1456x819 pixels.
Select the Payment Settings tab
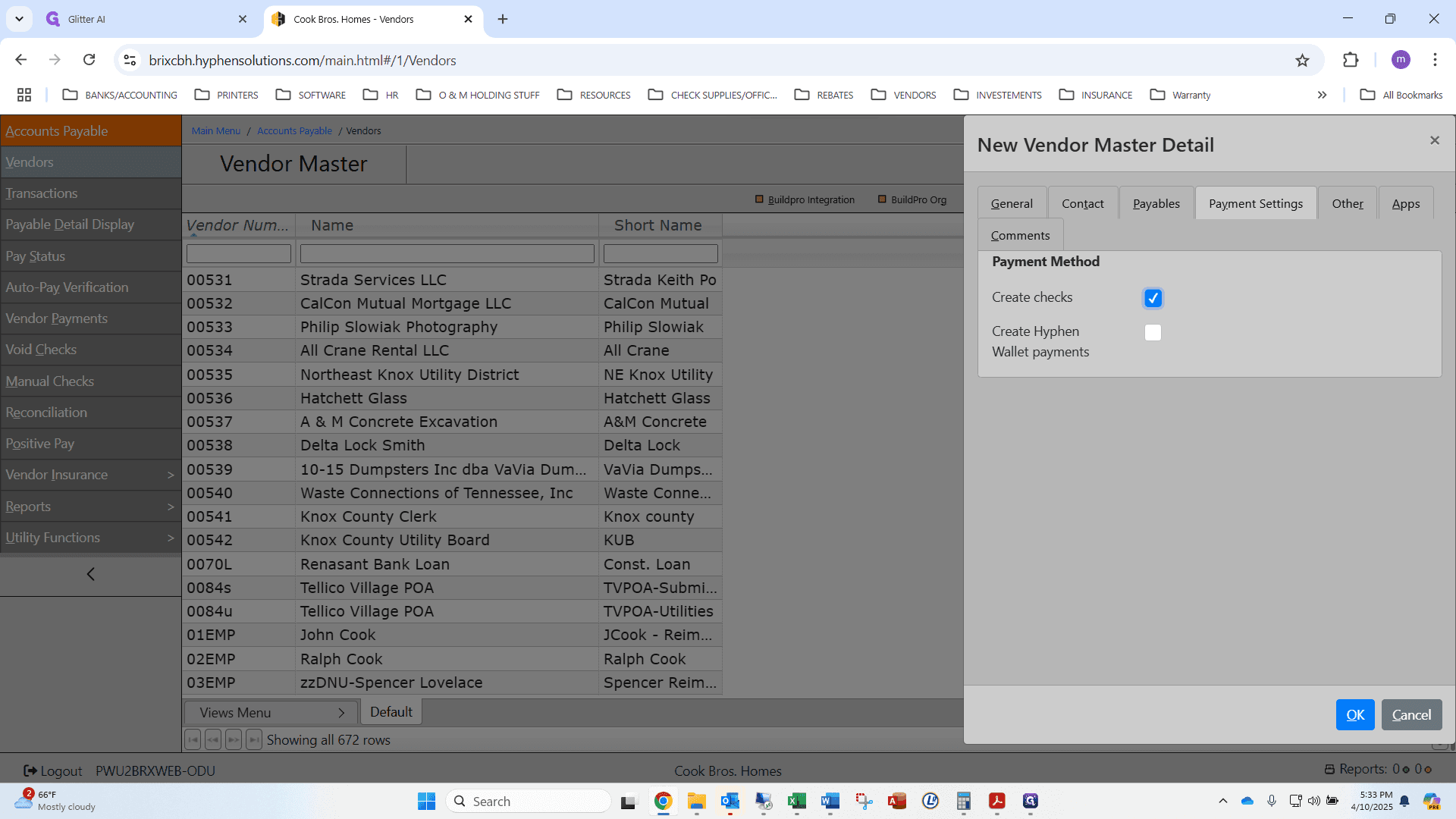point(1256,203)
